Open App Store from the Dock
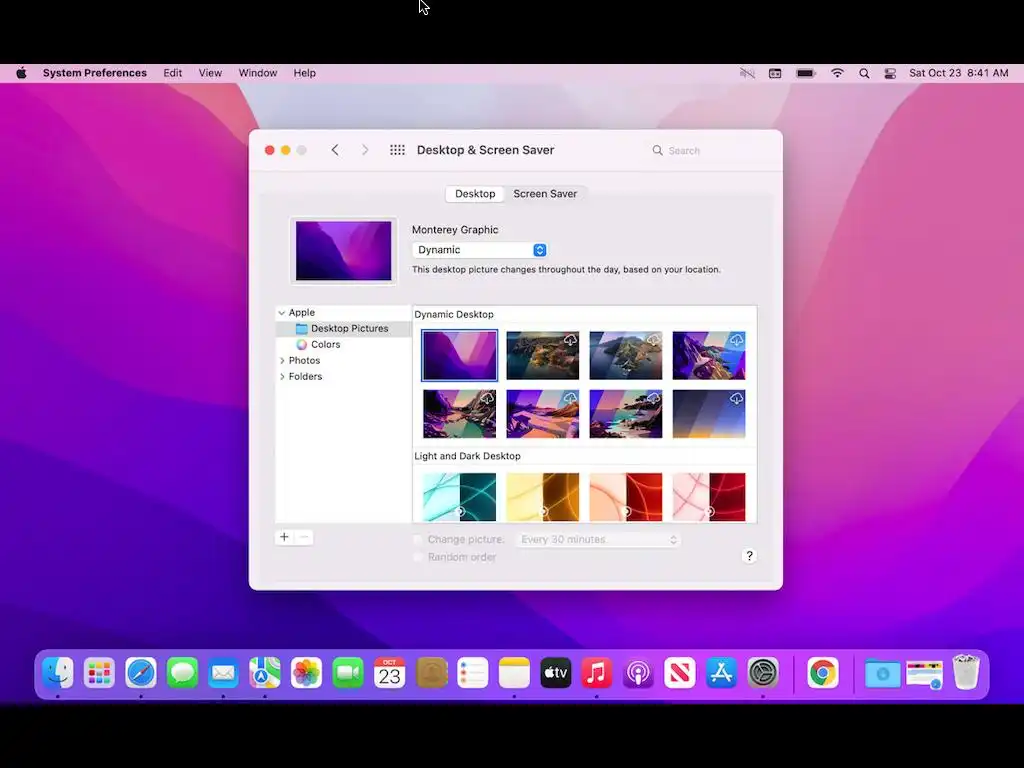Image resolution: width=1024 pixels, height=768 pixels. coord(721,673)
